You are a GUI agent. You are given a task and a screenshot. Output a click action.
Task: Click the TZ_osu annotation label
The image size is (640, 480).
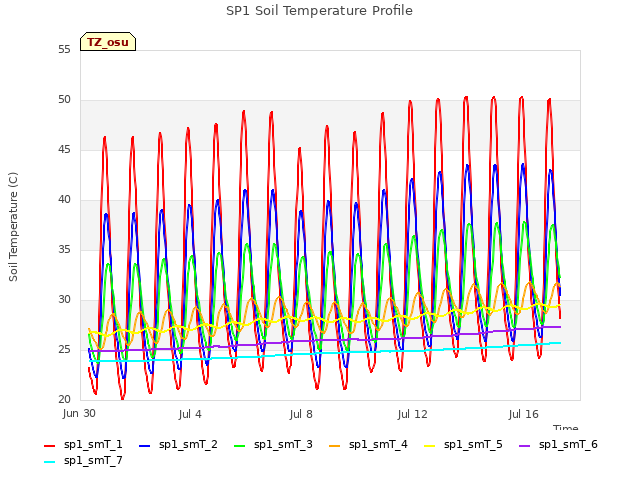(108, 42)
